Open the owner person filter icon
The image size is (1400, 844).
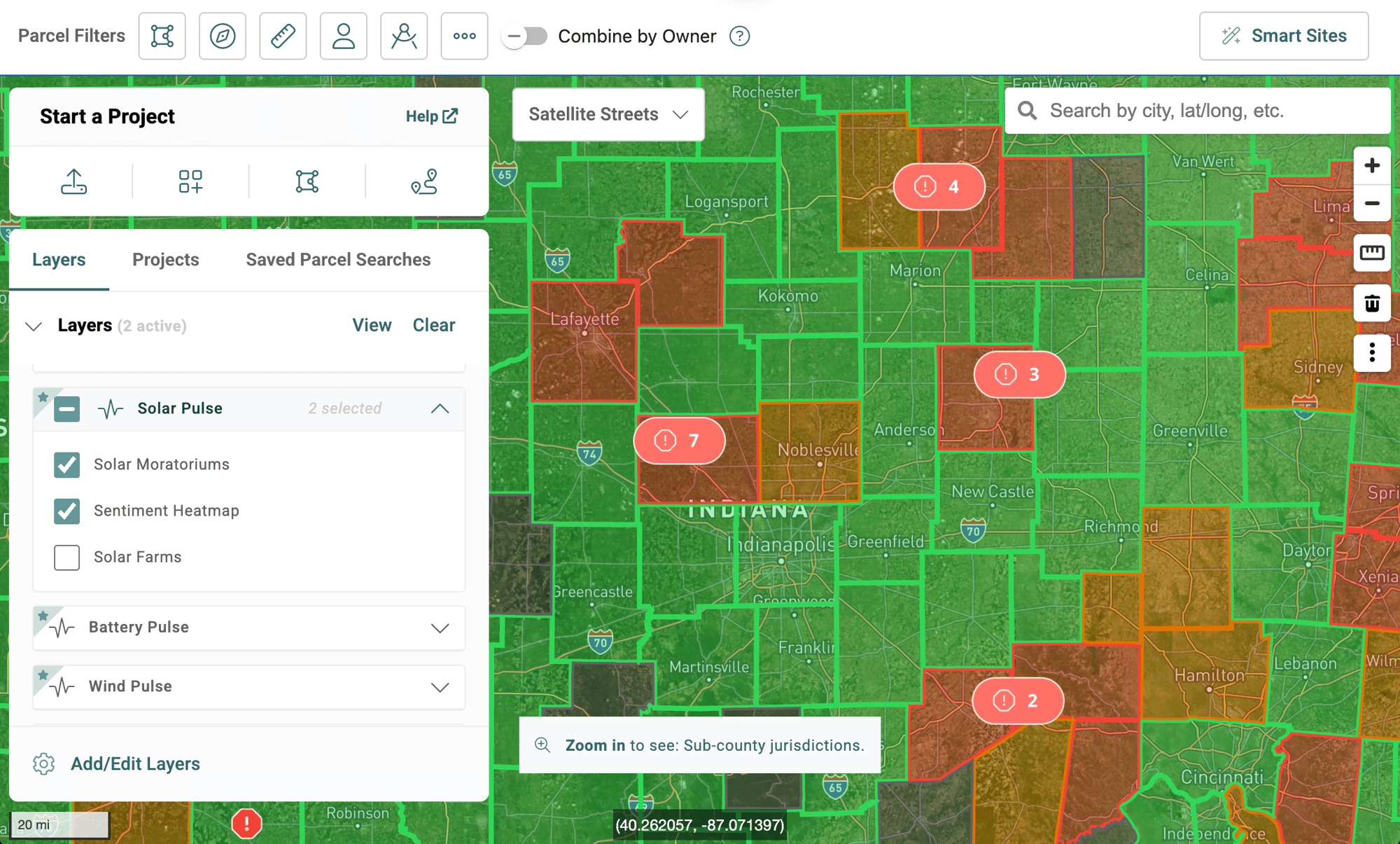tap(343, 36)
